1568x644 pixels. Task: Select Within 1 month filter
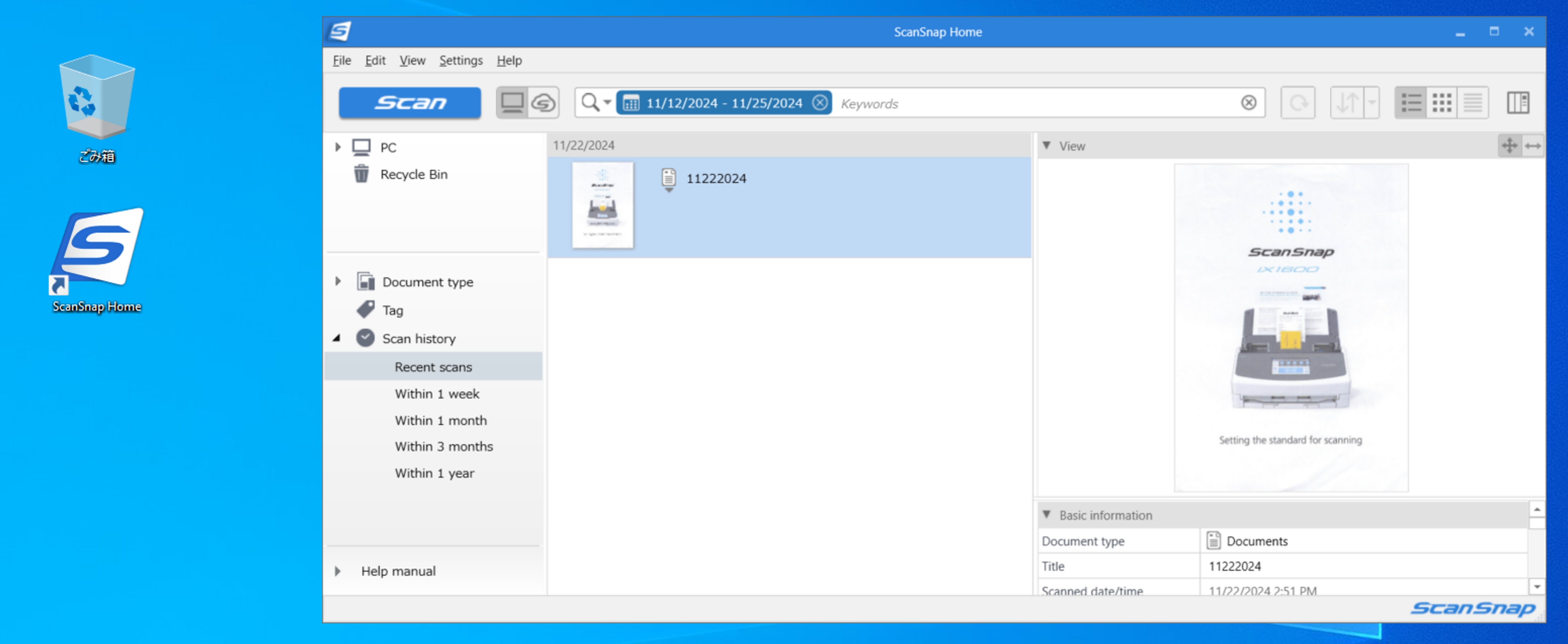click(x=441, y=420)
